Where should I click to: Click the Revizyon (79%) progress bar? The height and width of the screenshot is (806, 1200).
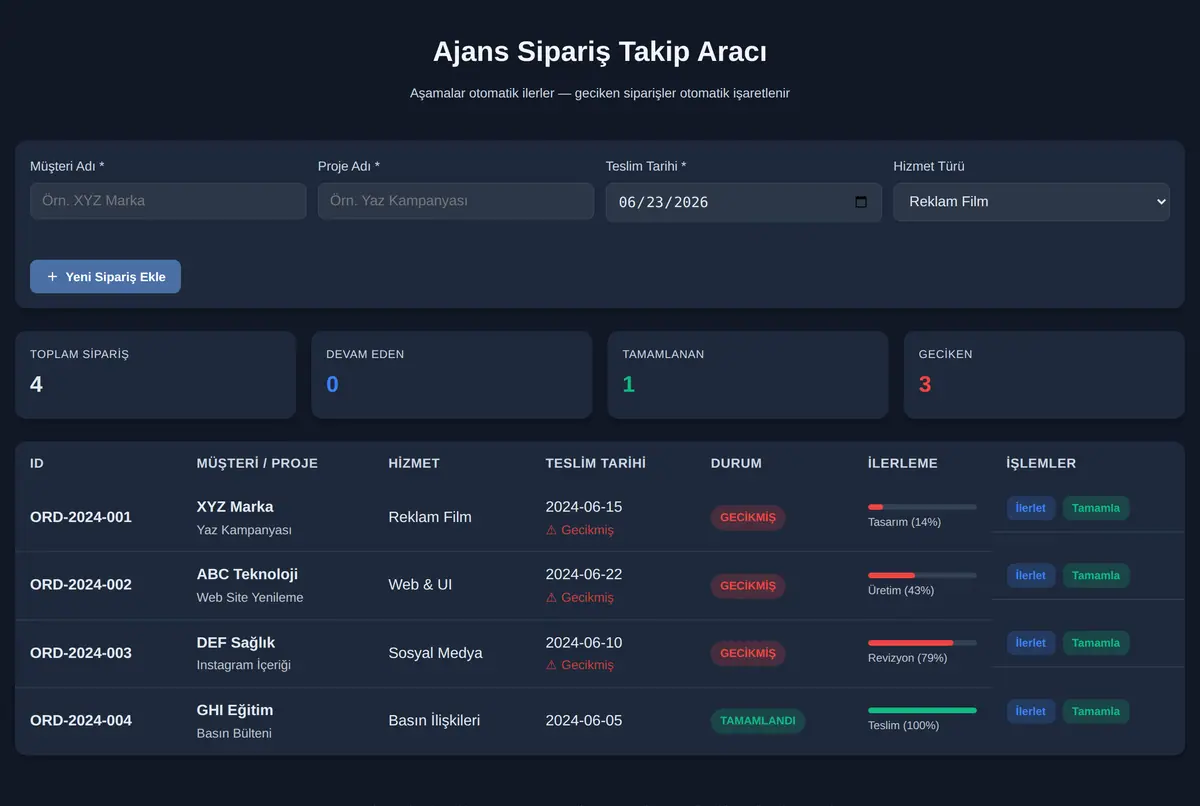click(922, 642)
